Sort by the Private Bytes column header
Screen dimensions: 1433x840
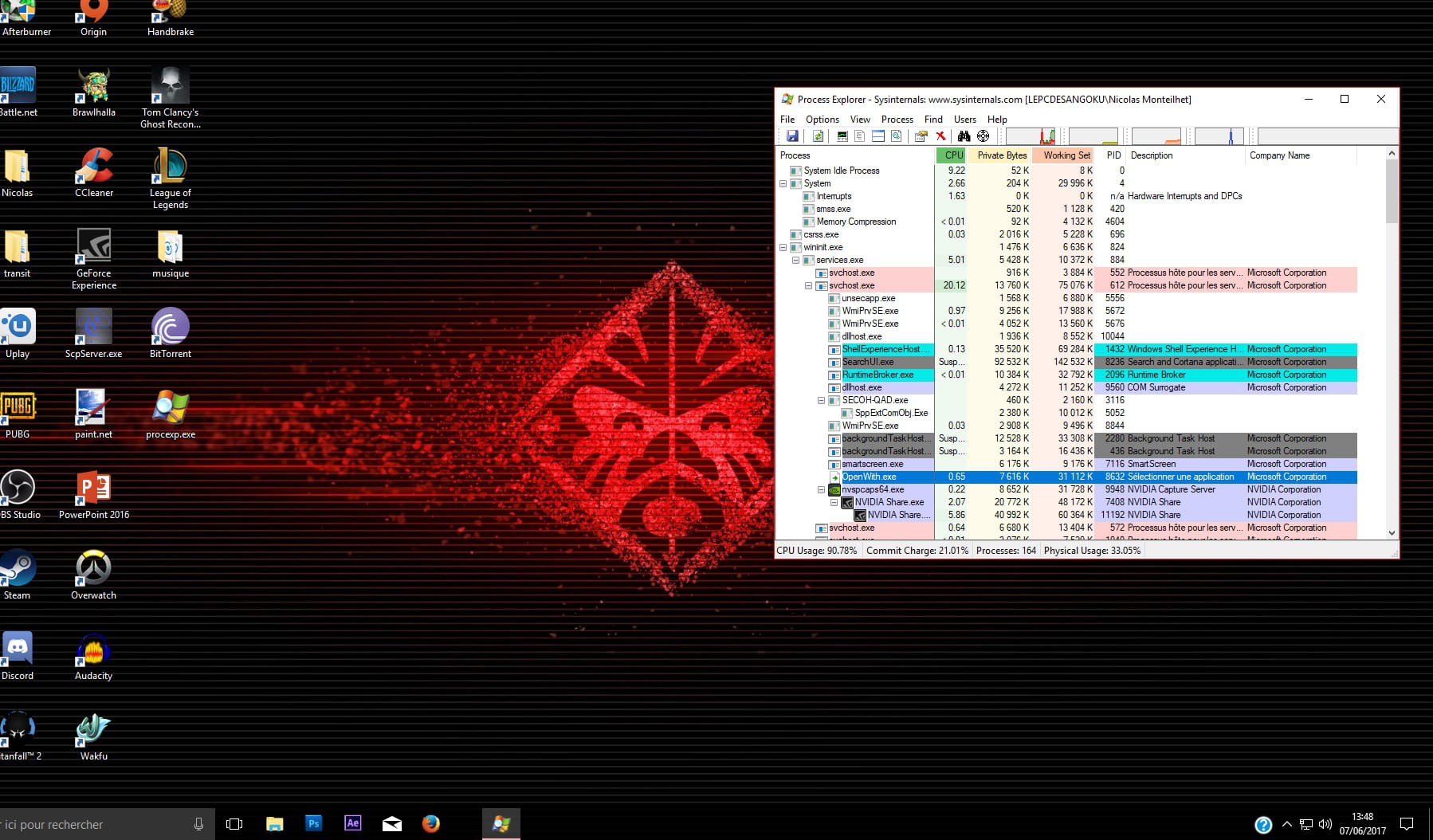tap(999, 155)
